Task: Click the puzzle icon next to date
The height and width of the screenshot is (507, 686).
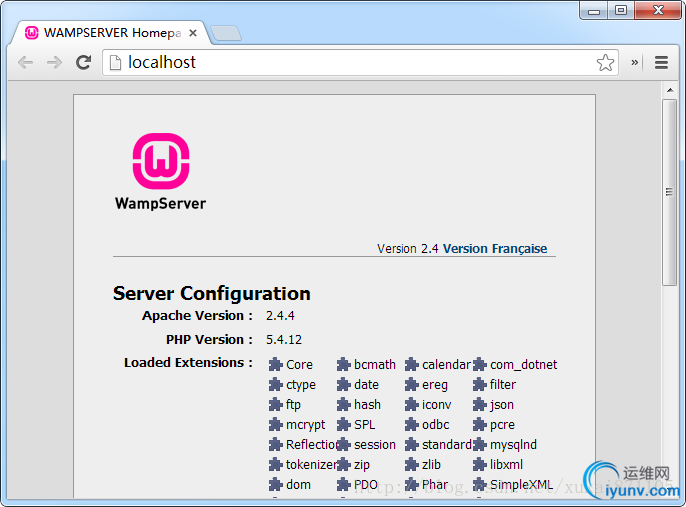Action: (x=344, y=384)
